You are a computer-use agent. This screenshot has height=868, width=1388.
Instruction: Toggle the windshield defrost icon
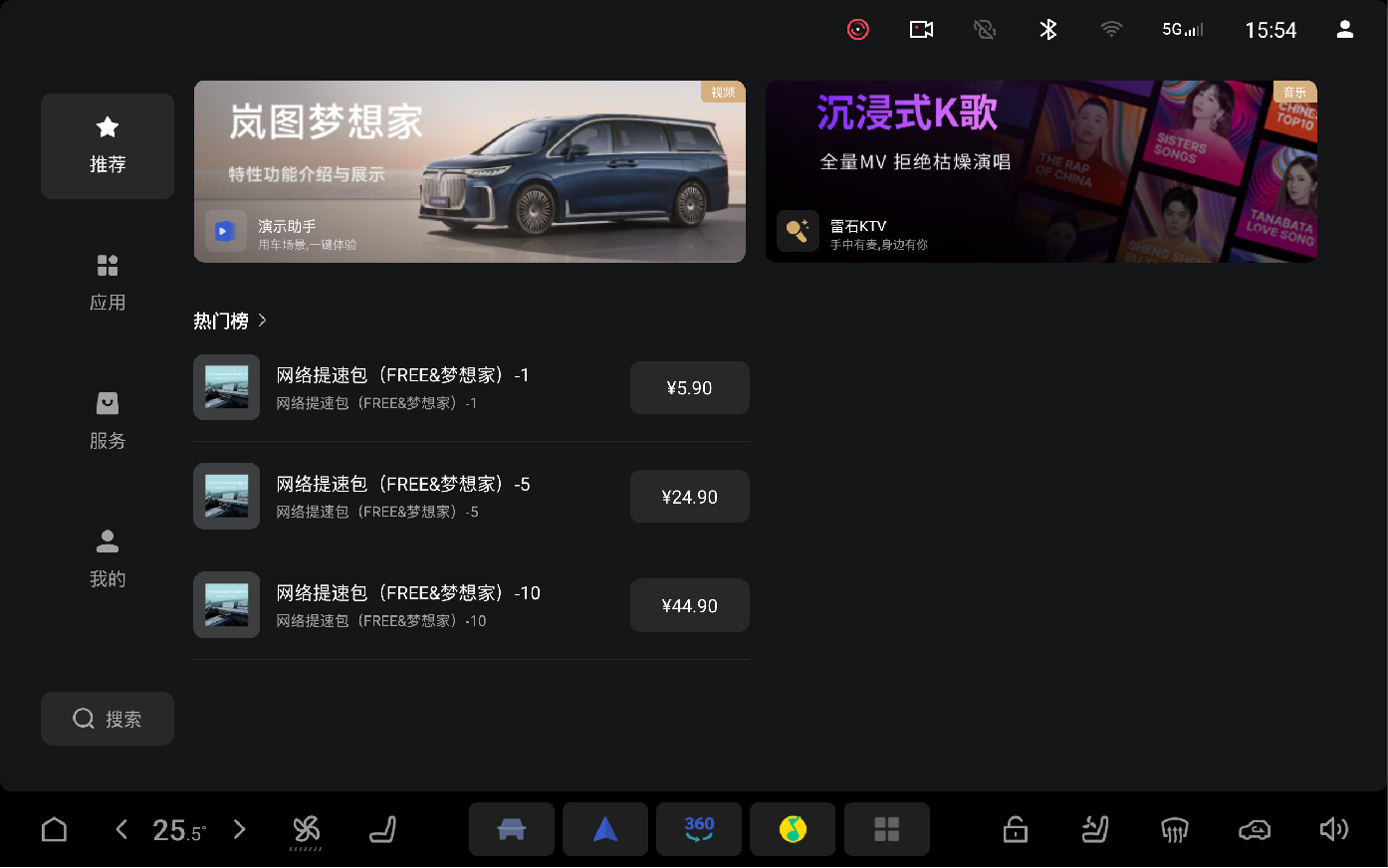click(1175, 829)
